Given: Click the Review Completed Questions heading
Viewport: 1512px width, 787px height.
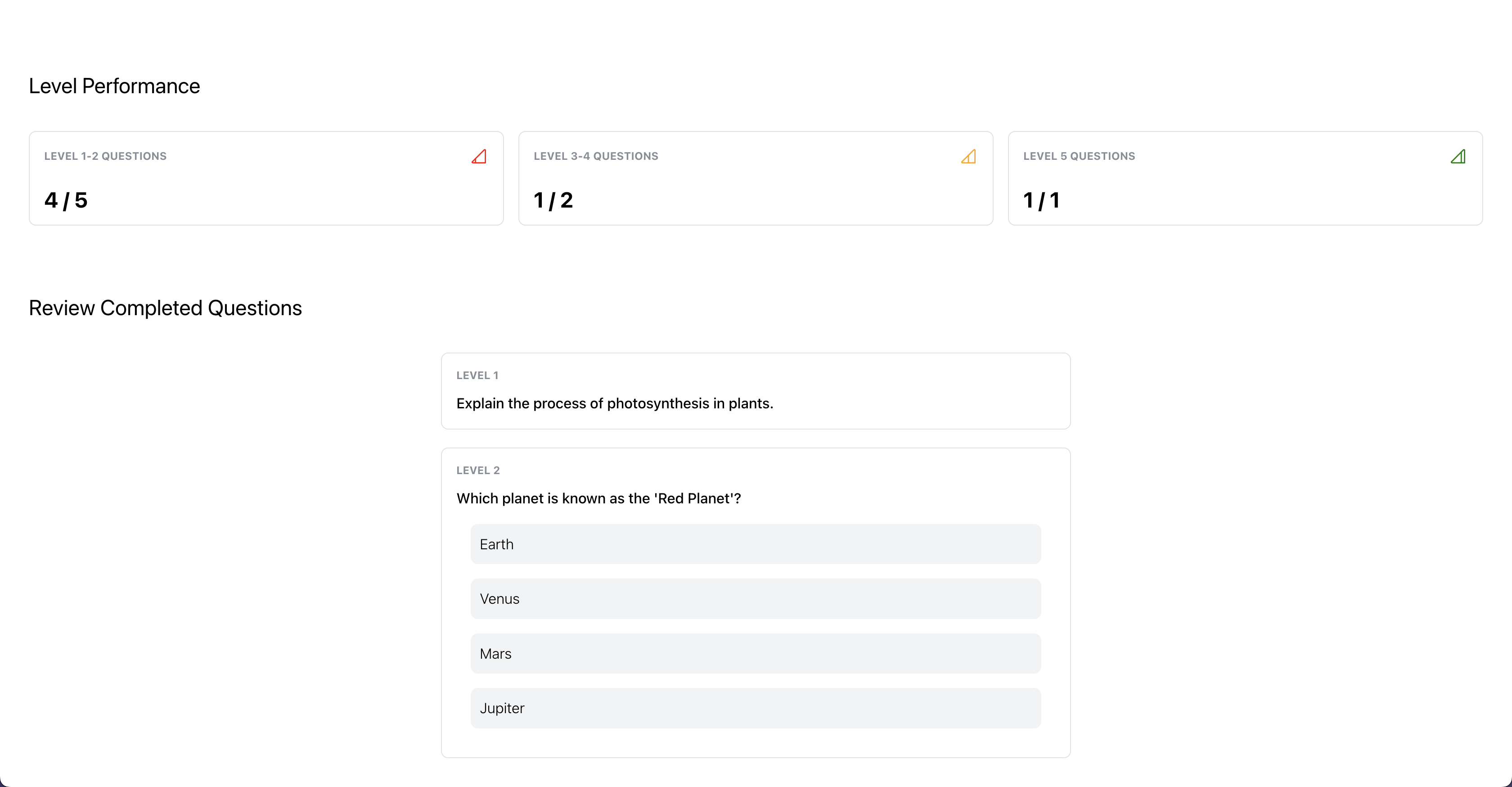Looking at the screenshot, I should click(166, 308).
